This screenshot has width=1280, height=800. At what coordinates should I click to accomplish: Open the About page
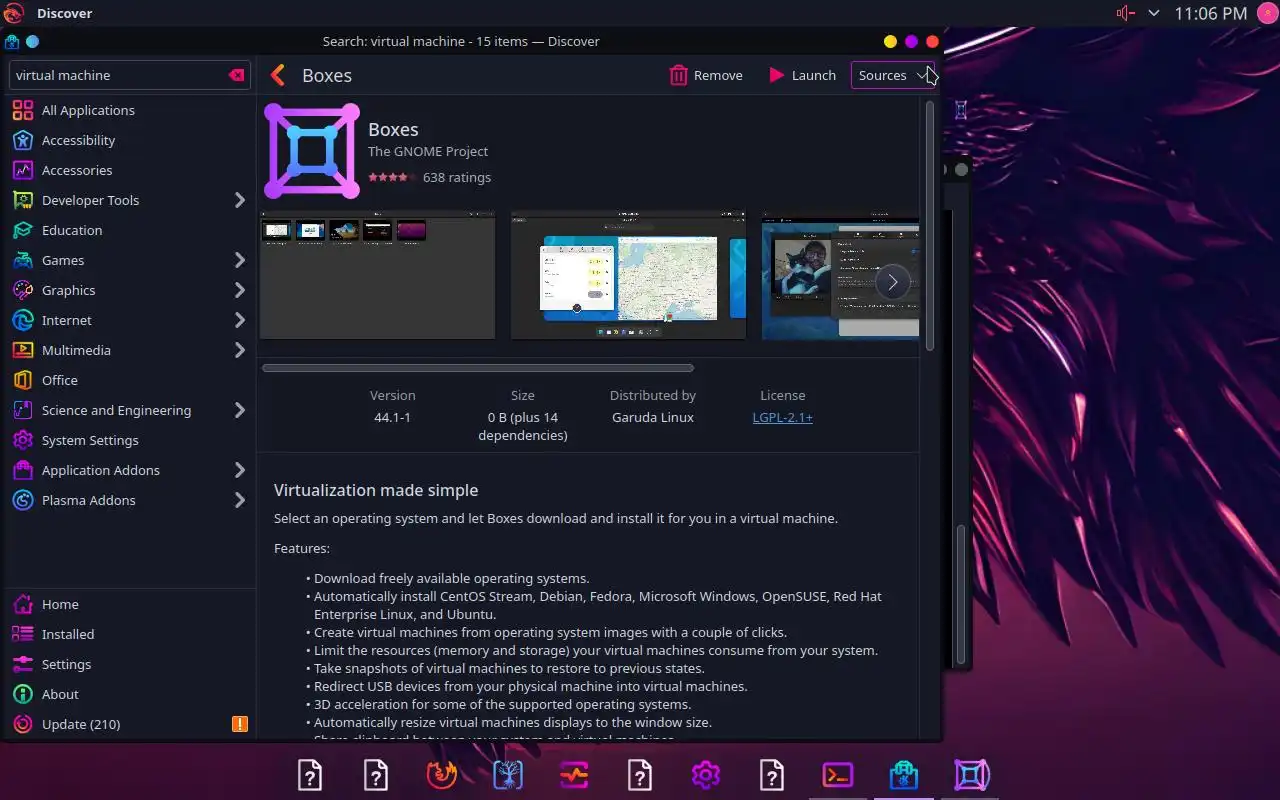click(128, 694)
